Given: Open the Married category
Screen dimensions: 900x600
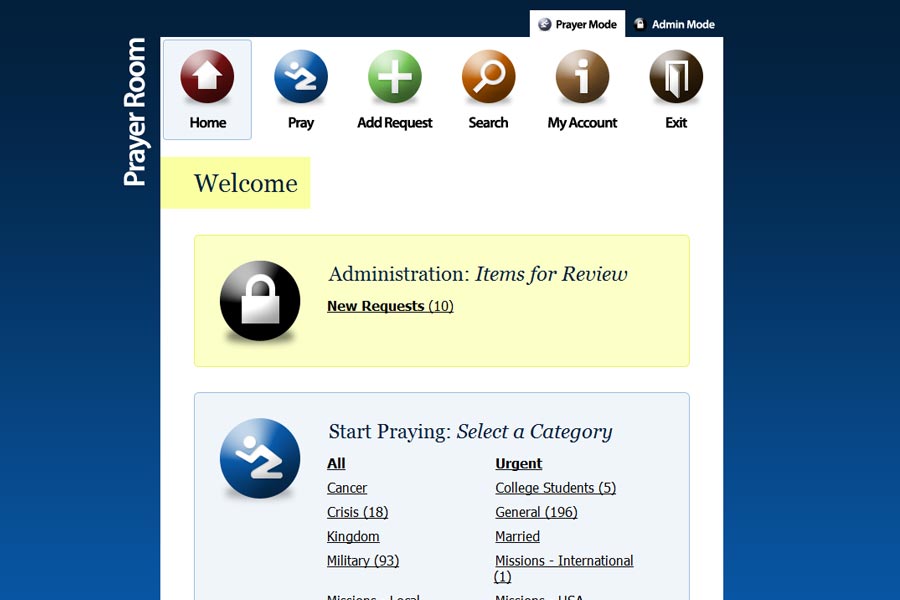Looking at the screenshot, I should pos(517,536).
